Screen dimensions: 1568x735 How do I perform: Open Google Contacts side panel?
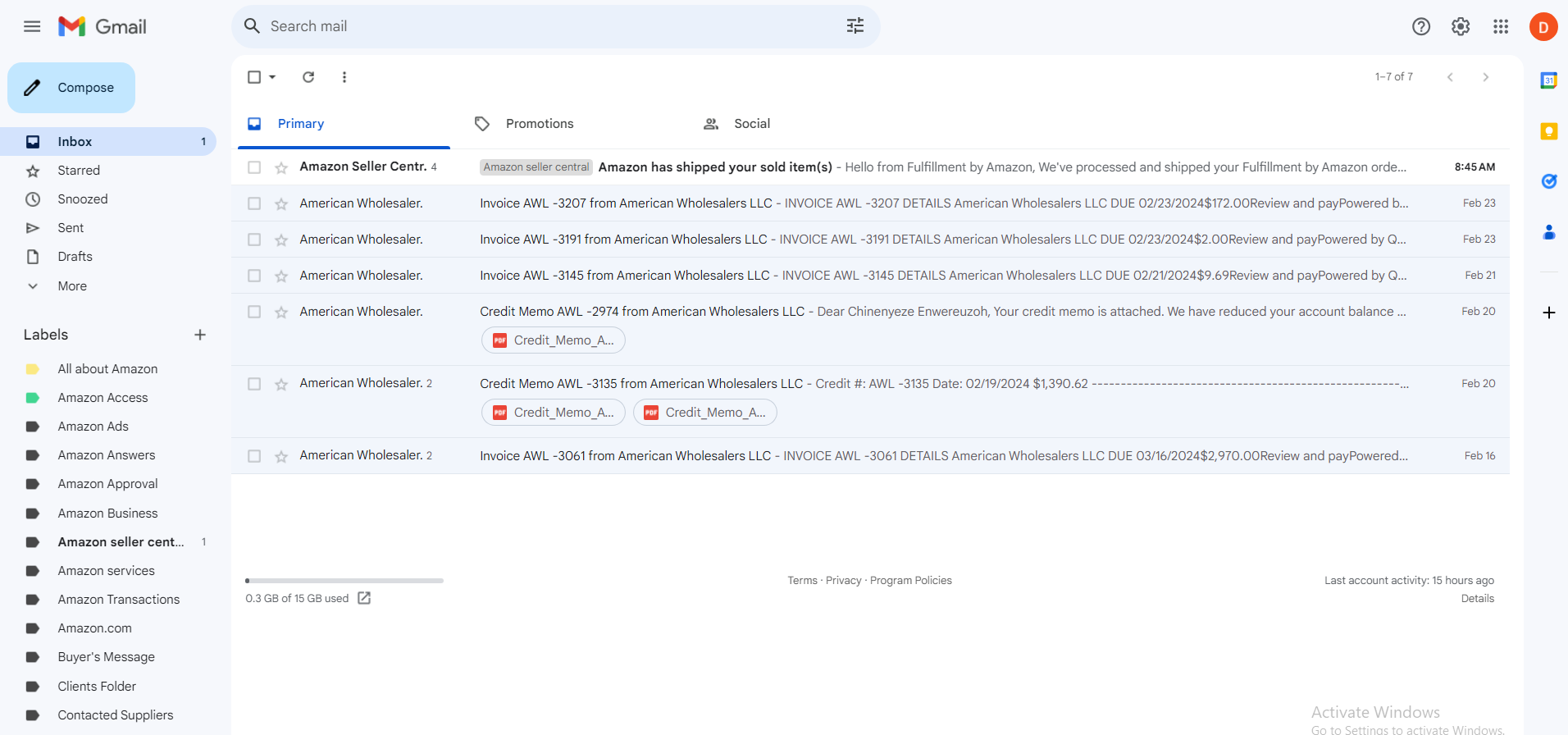(1549, 232)
